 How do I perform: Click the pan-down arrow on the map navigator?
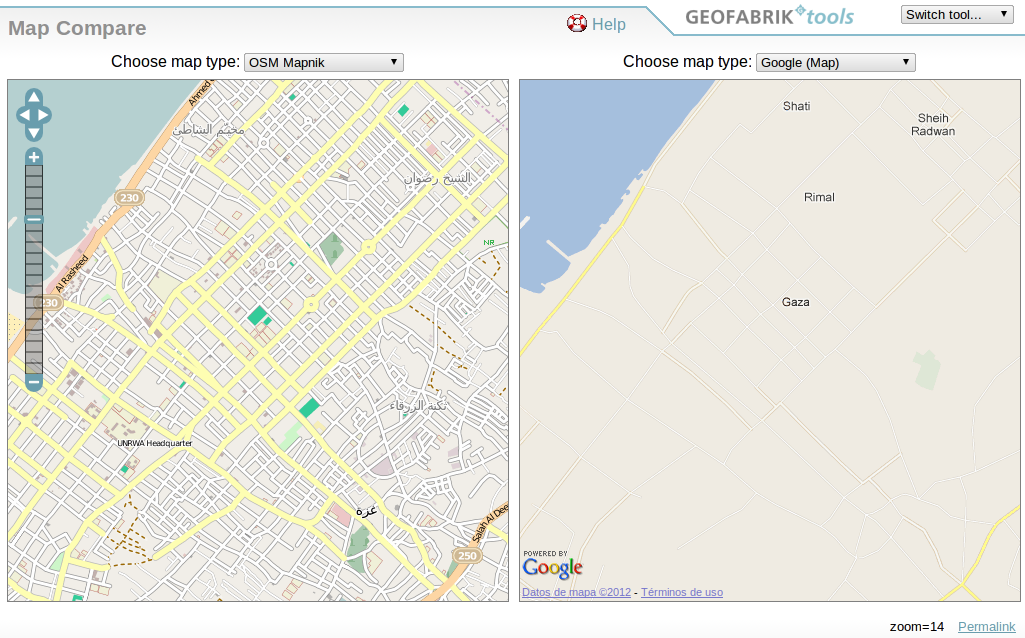(x=33, y=130)
